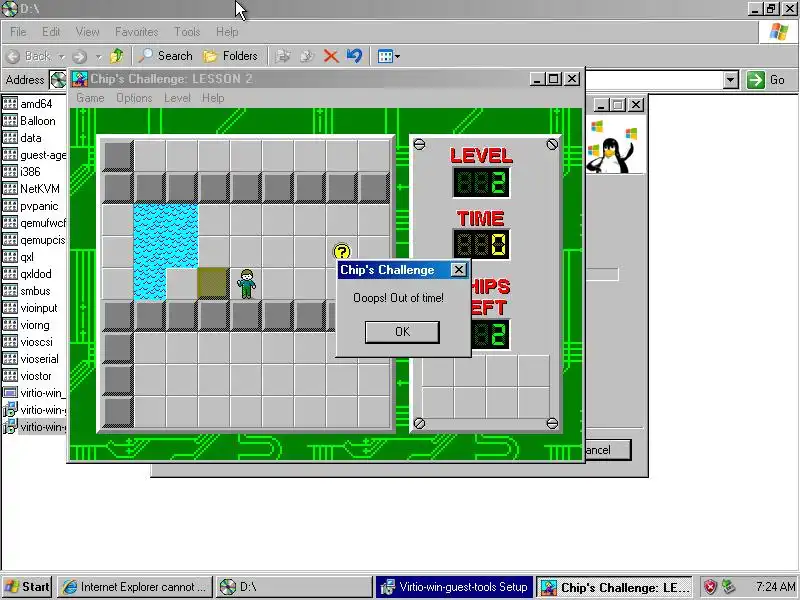The height and width of the screenshot is (600, 800).
Task: Click the Move To toolbar icon
Action: point(283,56)
